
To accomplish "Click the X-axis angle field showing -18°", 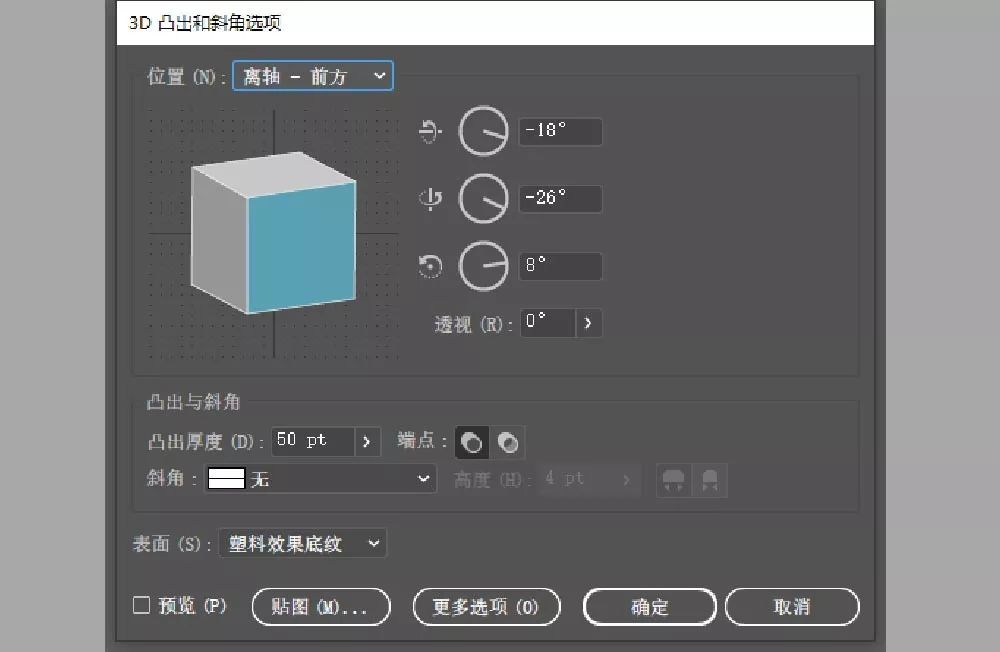I will point(560,132).
